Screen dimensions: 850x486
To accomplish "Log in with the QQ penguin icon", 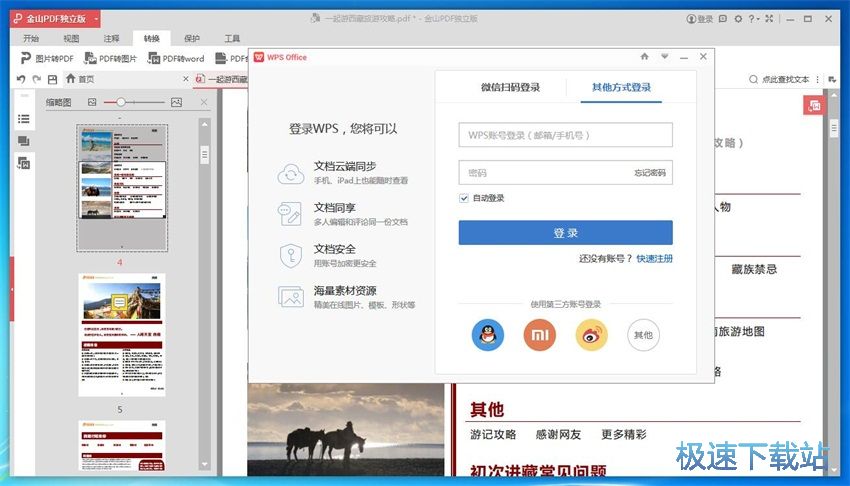I will click(488, 335).
